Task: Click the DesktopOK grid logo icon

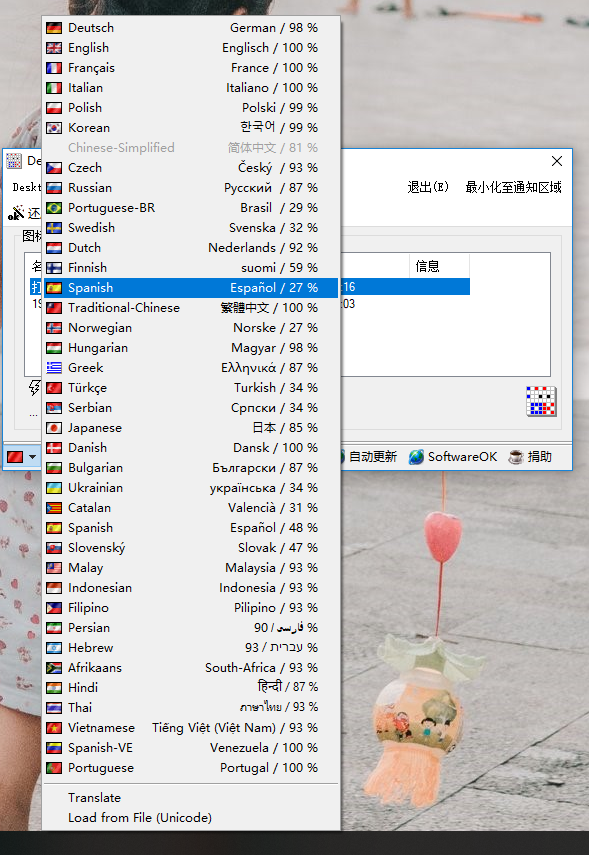Action: (x=541, y=401)
